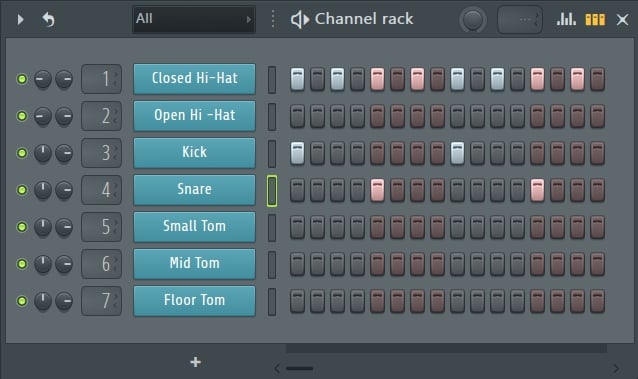The height and width of the screenshot is (379, 638).
Task: Click mixer track number 4 box
Action: [101, 190]
